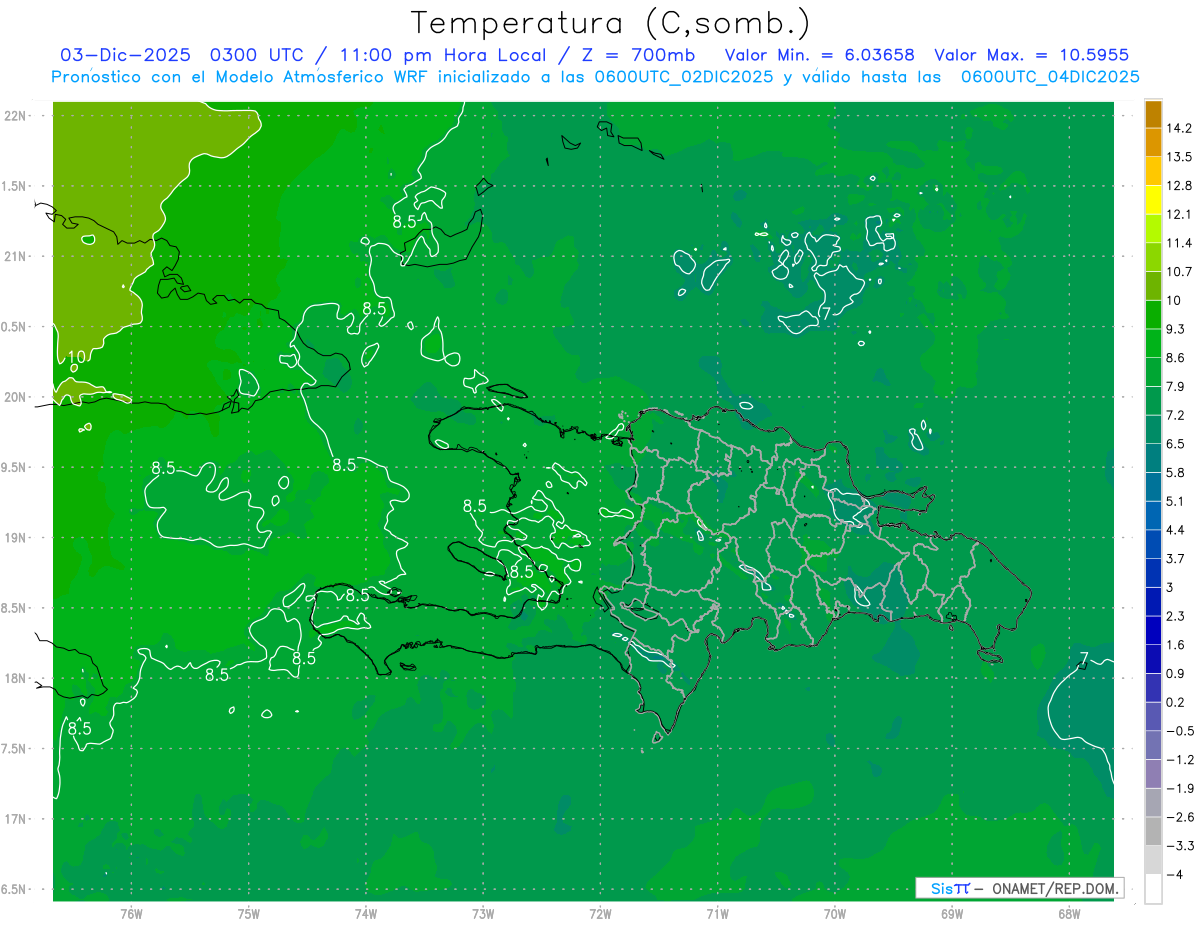Click longitude axis label "70W"
The height and width of the screenshot is (927, 1200).
click(x=835, y=914)
